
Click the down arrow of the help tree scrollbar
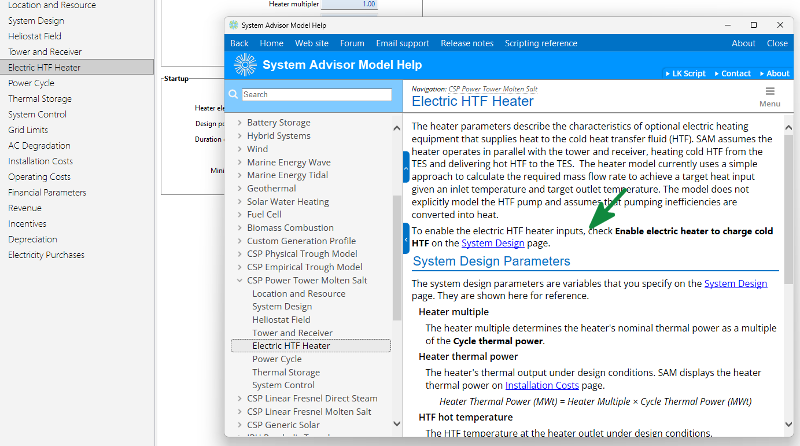(397, 424)
